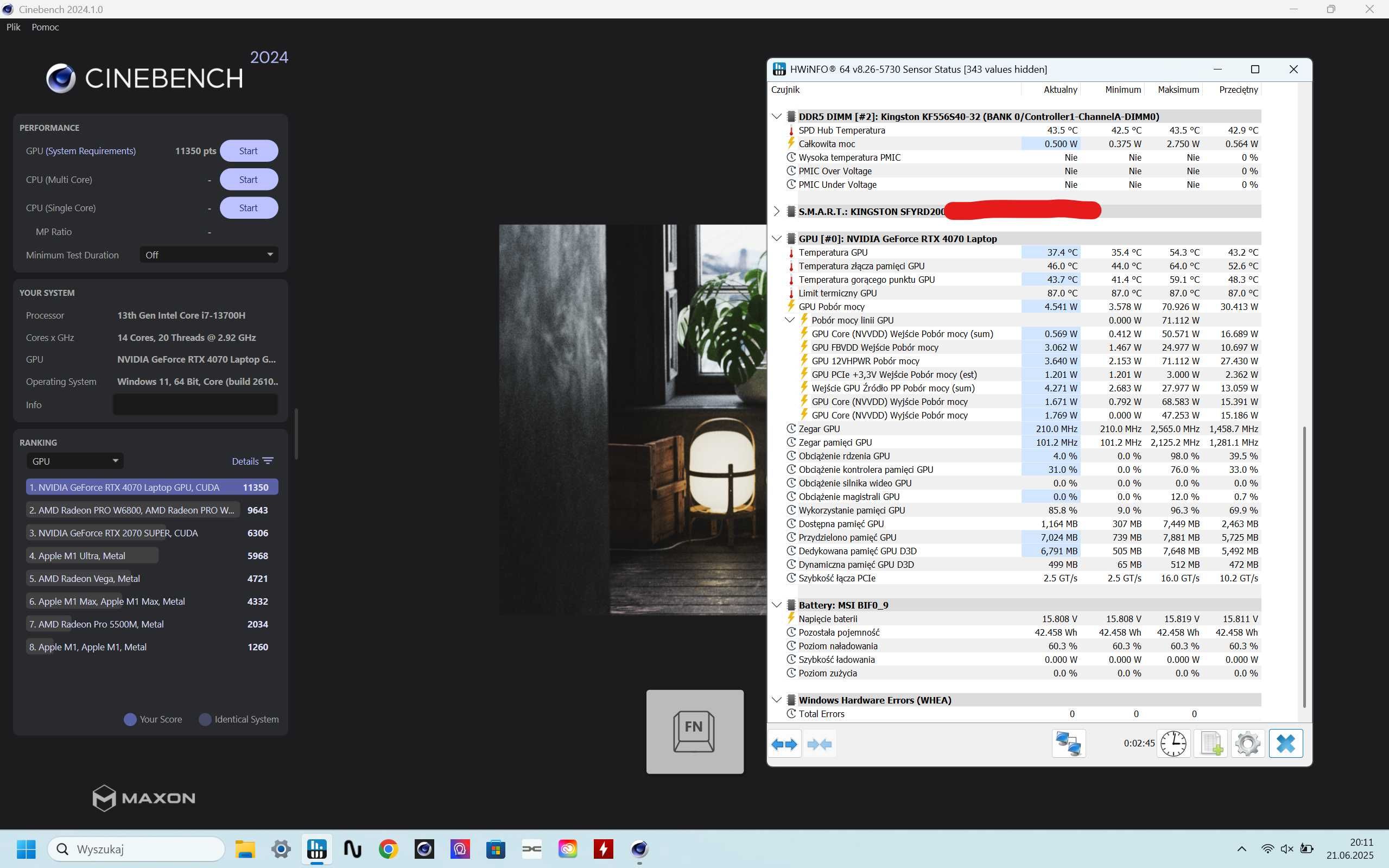Open black wave N taskbar app
The height and width of the screenshot is (868, 1389).
tap(352, 849)
